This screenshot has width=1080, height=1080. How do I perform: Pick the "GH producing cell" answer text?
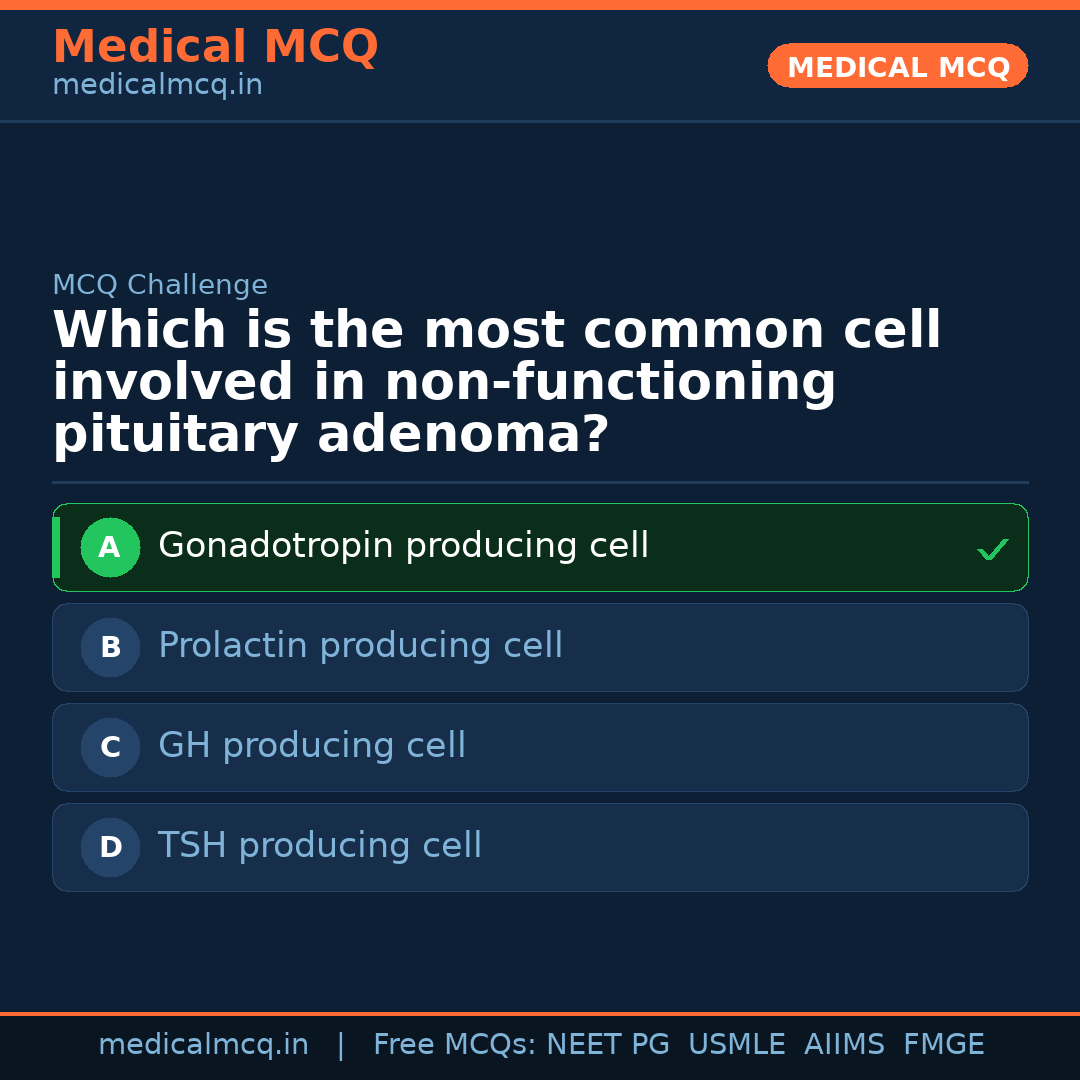311,746
